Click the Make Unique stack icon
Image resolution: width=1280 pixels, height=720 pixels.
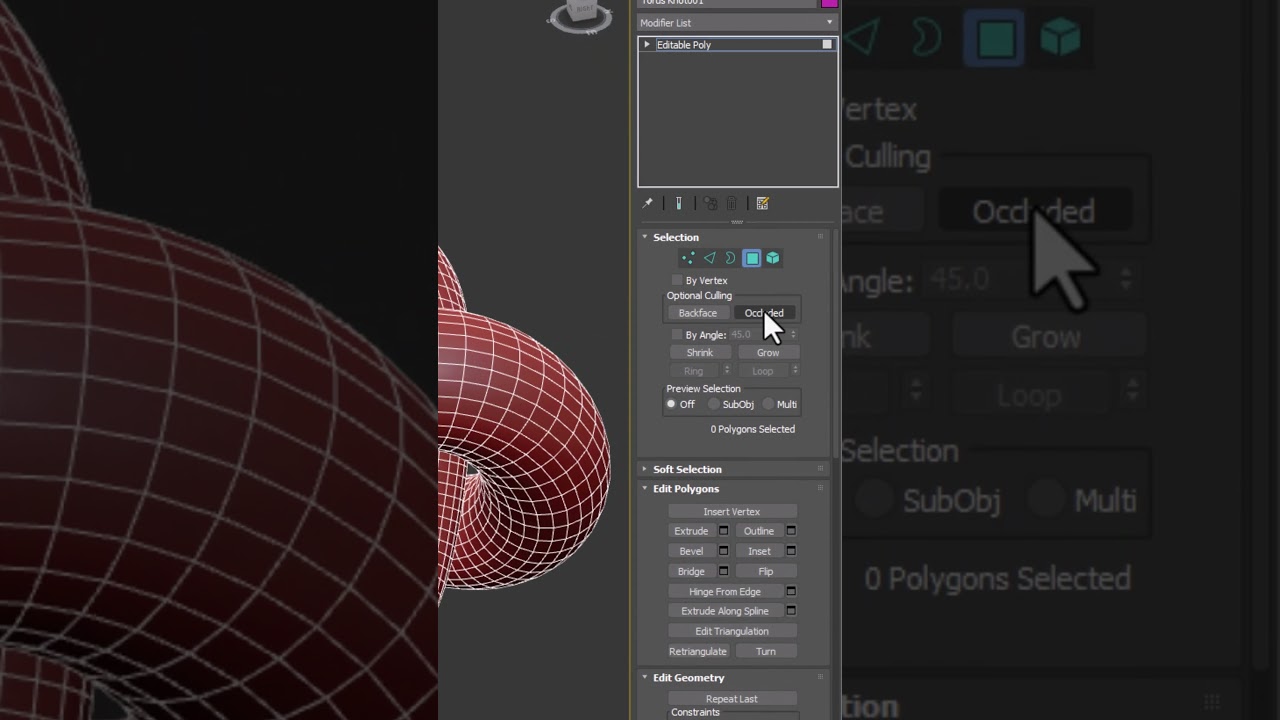(710, 203)
